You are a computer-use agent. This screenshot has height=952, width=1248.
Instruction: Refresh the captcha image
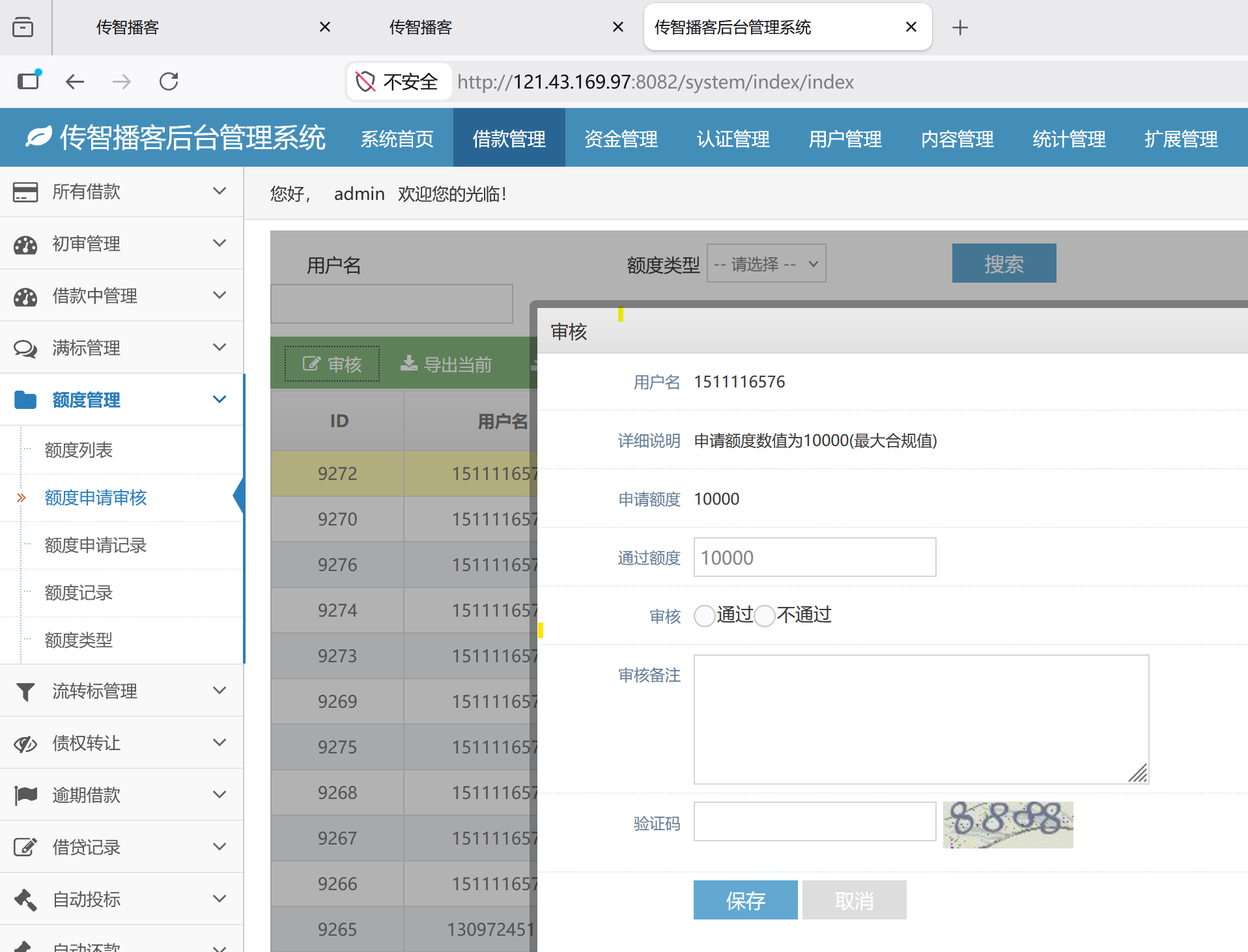pyautogui.click(x=1008, y=824)
